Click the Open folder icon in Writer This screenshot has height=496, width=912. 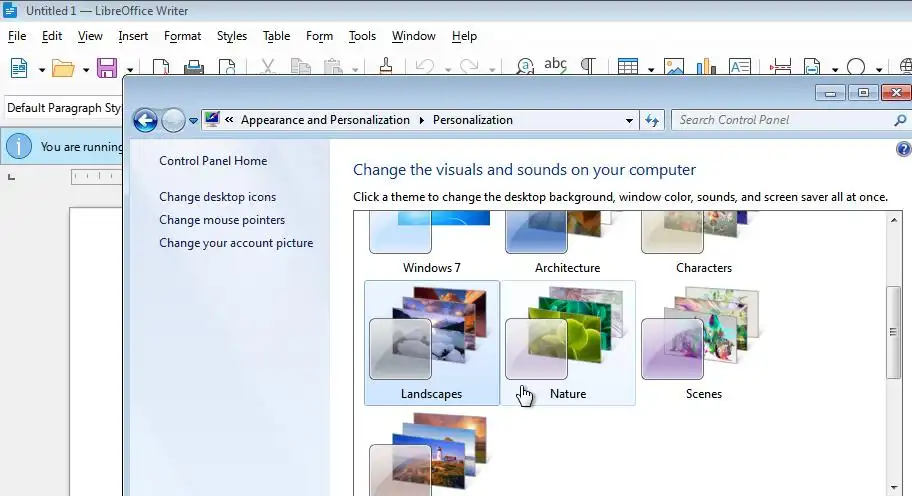[x=63, y=69]
